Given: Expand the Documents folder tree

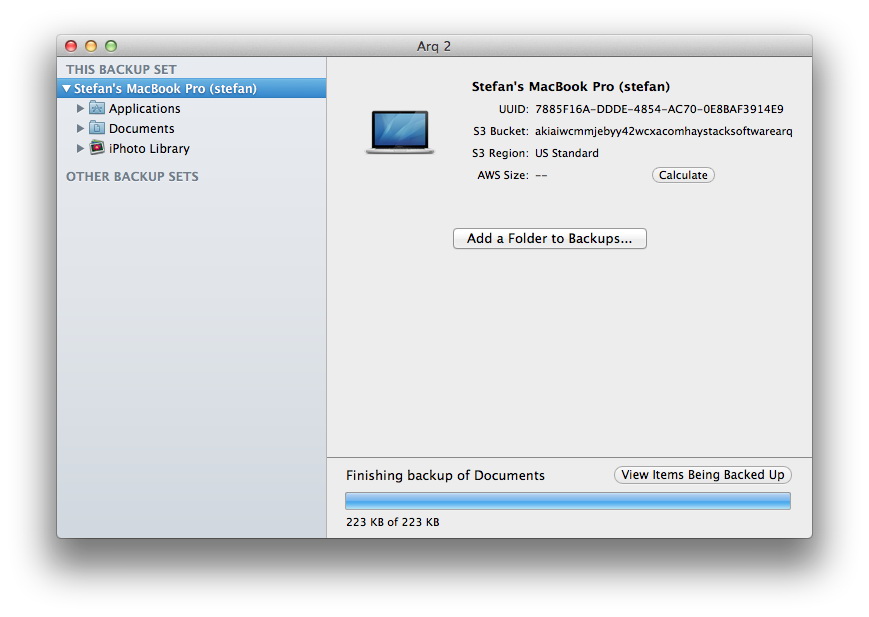Looking at the screenshot, I should (x=80, y=128).
